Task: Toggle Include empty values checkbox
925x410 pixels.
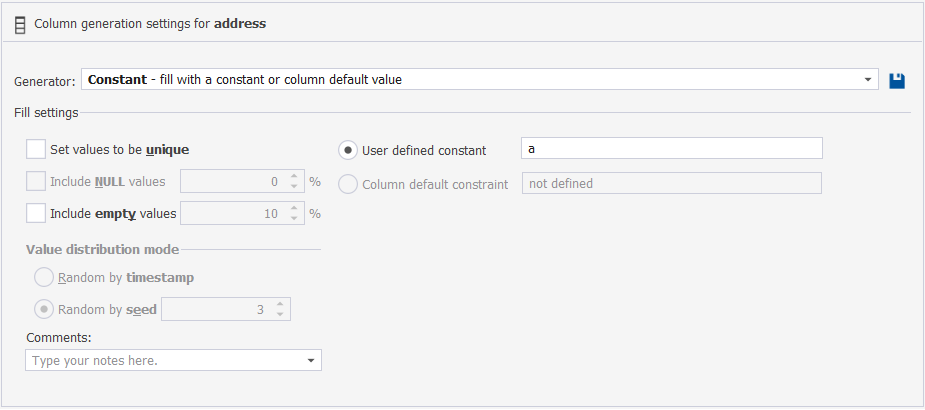Action: [x=36, y=213]
